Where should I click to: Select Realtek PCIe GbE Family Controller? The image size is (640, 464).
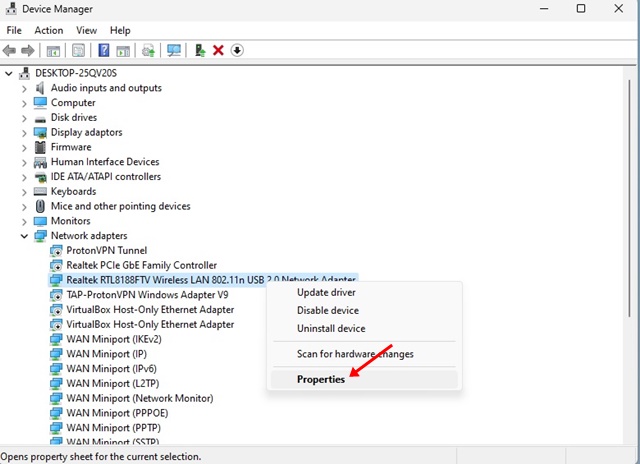141,265
